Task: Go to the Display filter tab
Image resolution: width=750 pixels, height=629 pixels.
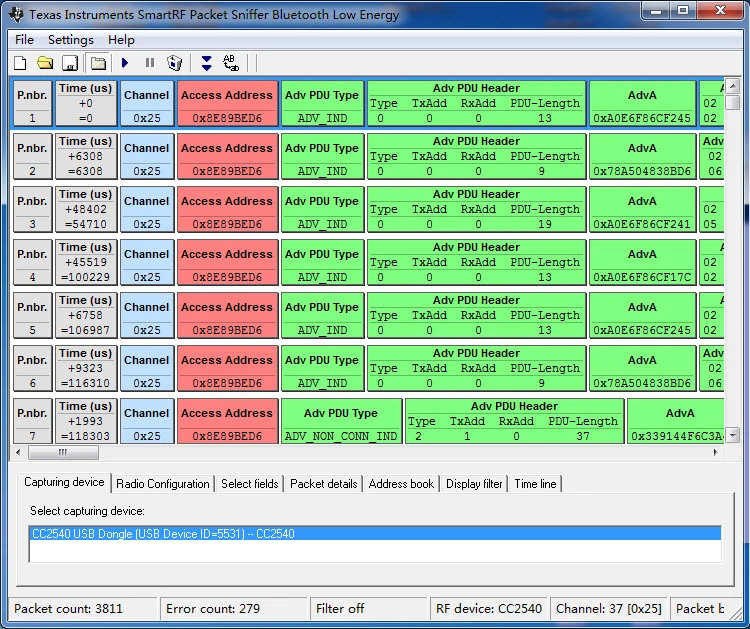Action: pyautogui.click(x=475, y=484)
